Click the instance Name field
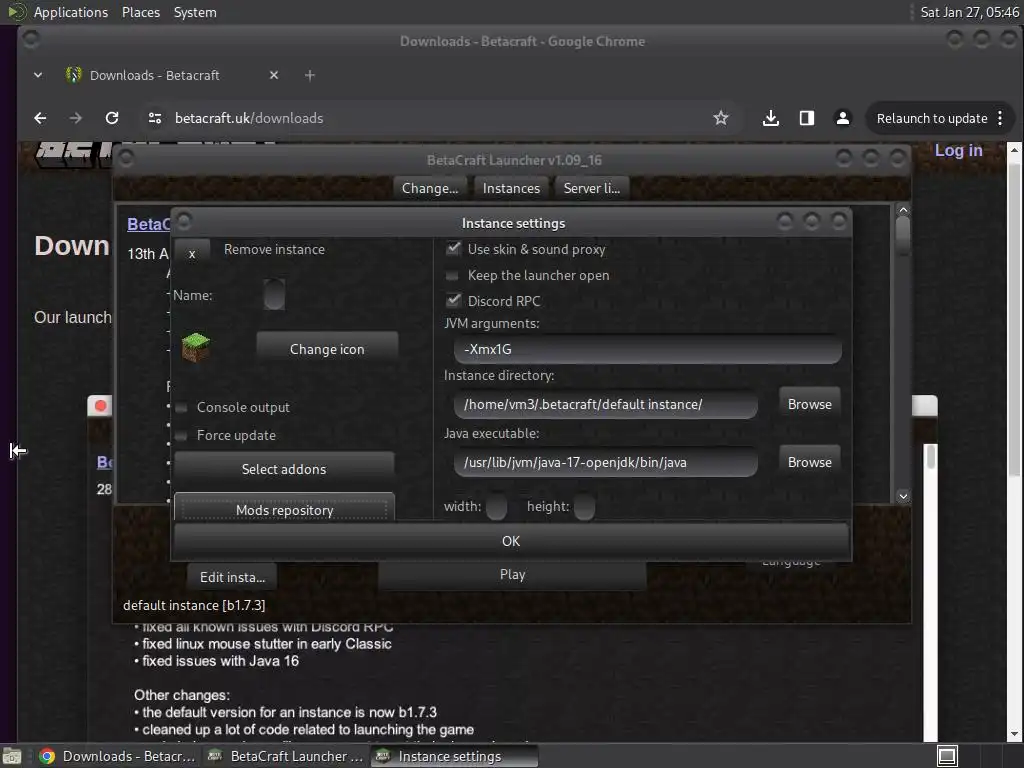 [x=274, y=295]
